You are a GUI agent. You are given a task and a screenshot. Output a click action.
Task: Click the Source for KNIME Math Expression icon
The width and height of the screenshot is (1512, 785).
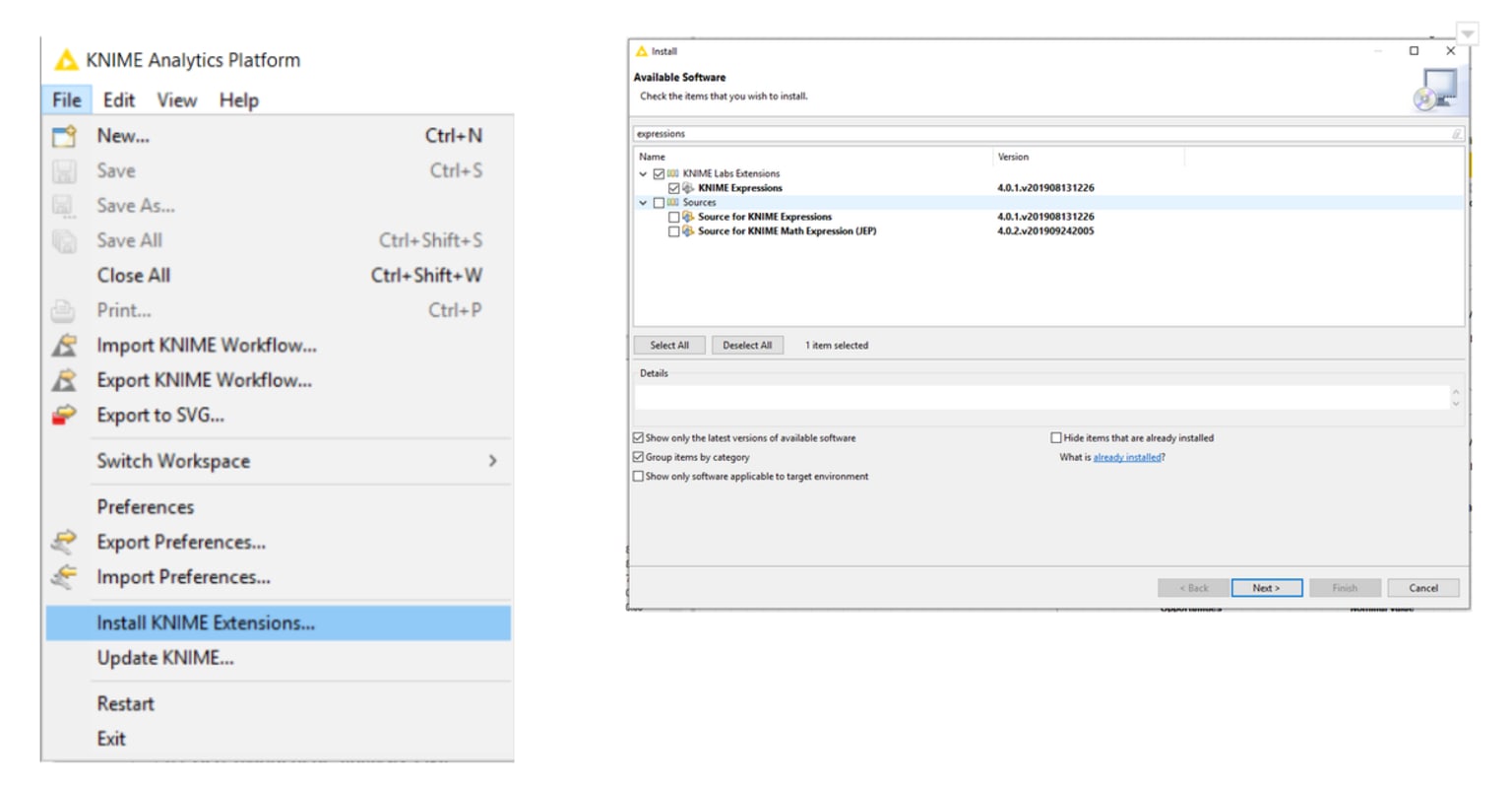(x=688, y=231)
